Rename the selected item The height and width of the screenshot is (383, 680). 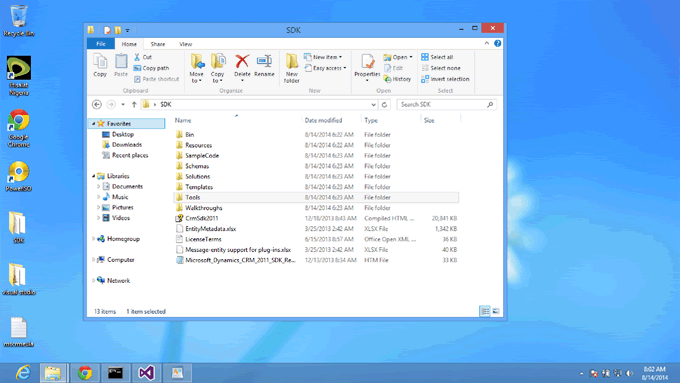(264, 66)
